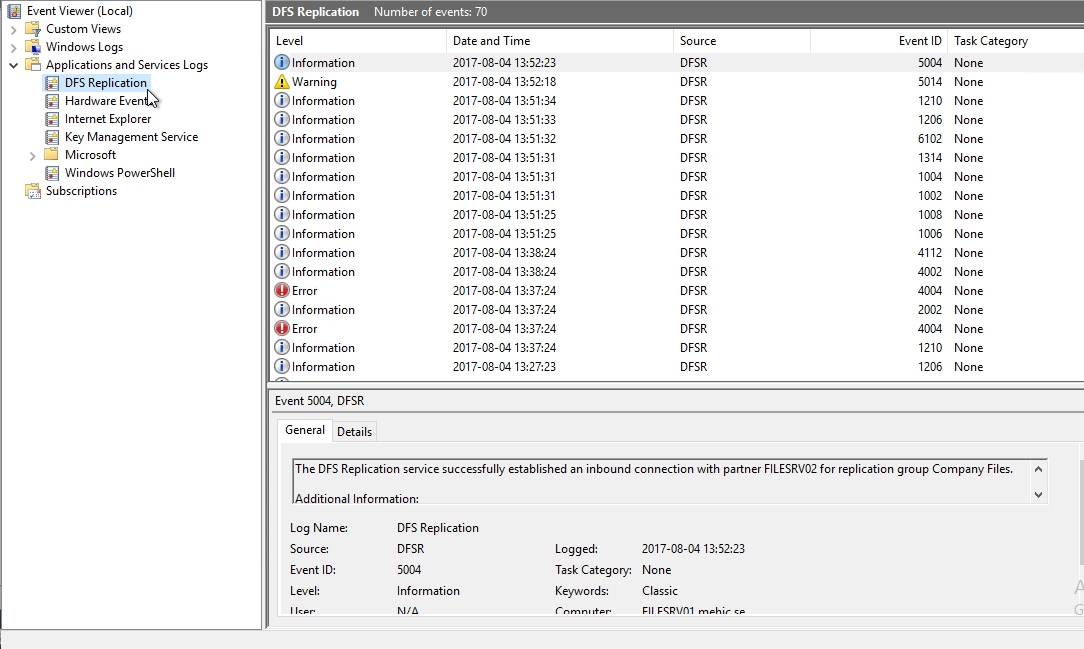Image resolution: width=1084 pixels, height=649 pixels.
Task: Click the Error icon at 13:37:24 top row
Action: [282, 291]
